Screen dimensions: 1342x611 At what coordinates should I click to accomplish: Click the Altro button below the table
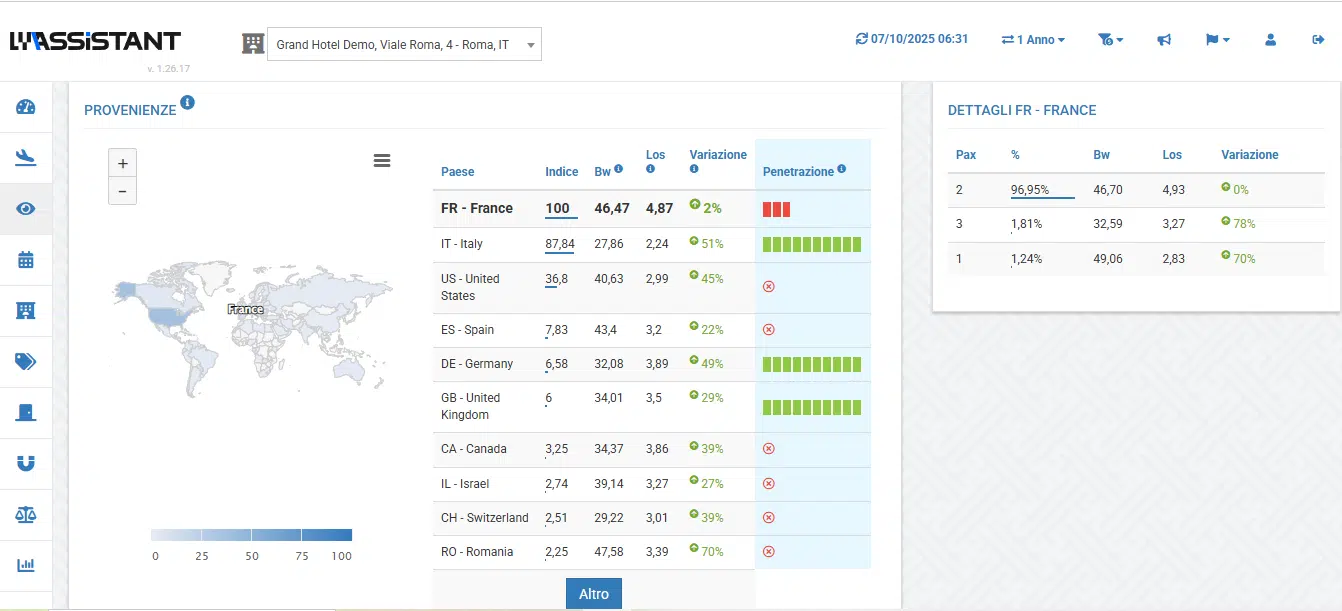tap(593, 594)
